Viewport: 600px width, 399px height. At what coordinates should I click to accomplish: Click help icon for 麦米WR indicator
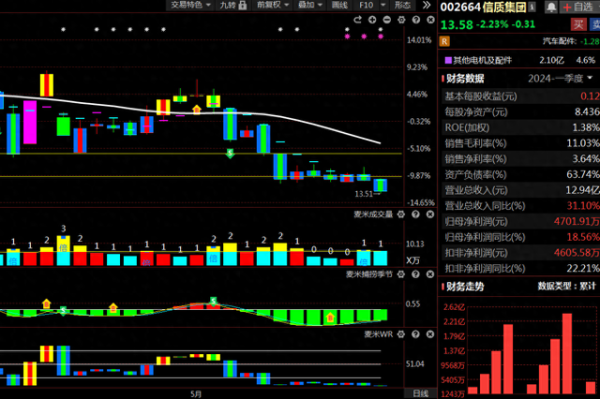tap(416, 334)
